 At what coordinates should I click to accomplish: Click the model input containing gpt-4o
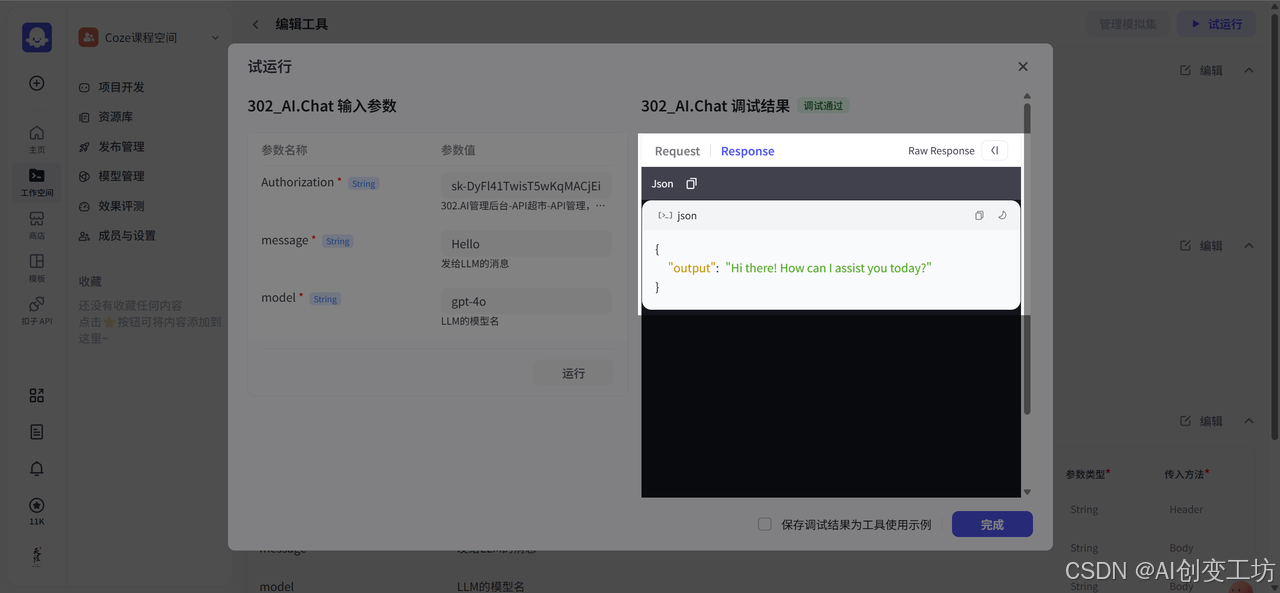(x=526, y=302)
